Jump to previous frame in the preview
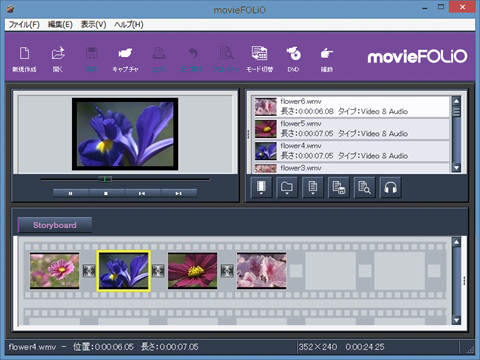 tap(142, 193)
